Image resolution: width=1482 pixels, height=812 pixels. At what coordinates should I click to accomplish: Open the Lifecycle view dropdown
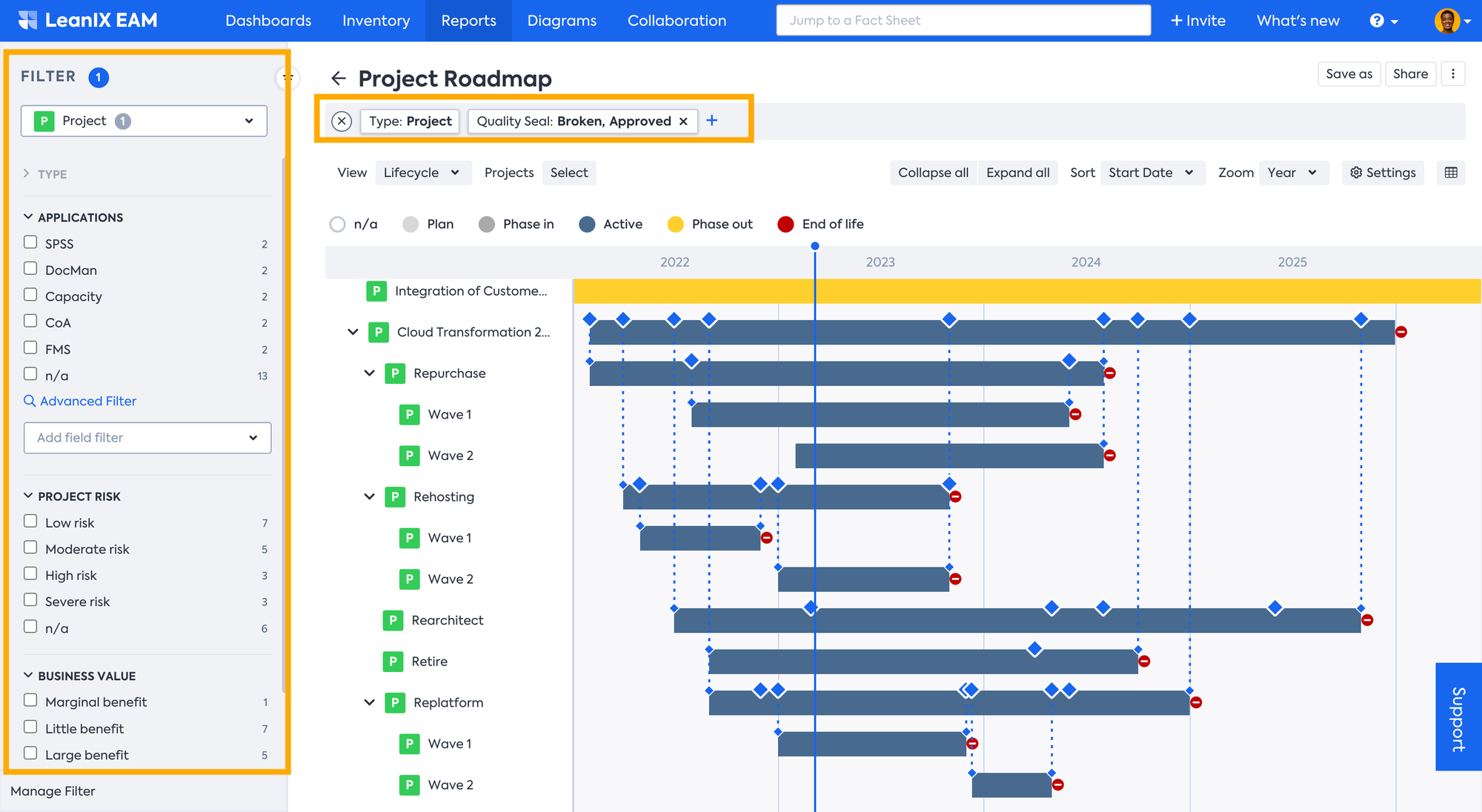pyautogui.click(x=422, y=173)
